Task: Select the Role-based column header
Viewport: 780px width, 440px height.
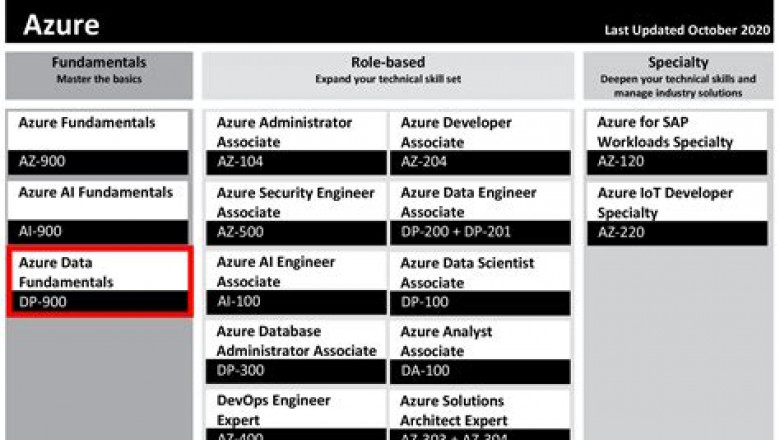Action: point(388,70)
